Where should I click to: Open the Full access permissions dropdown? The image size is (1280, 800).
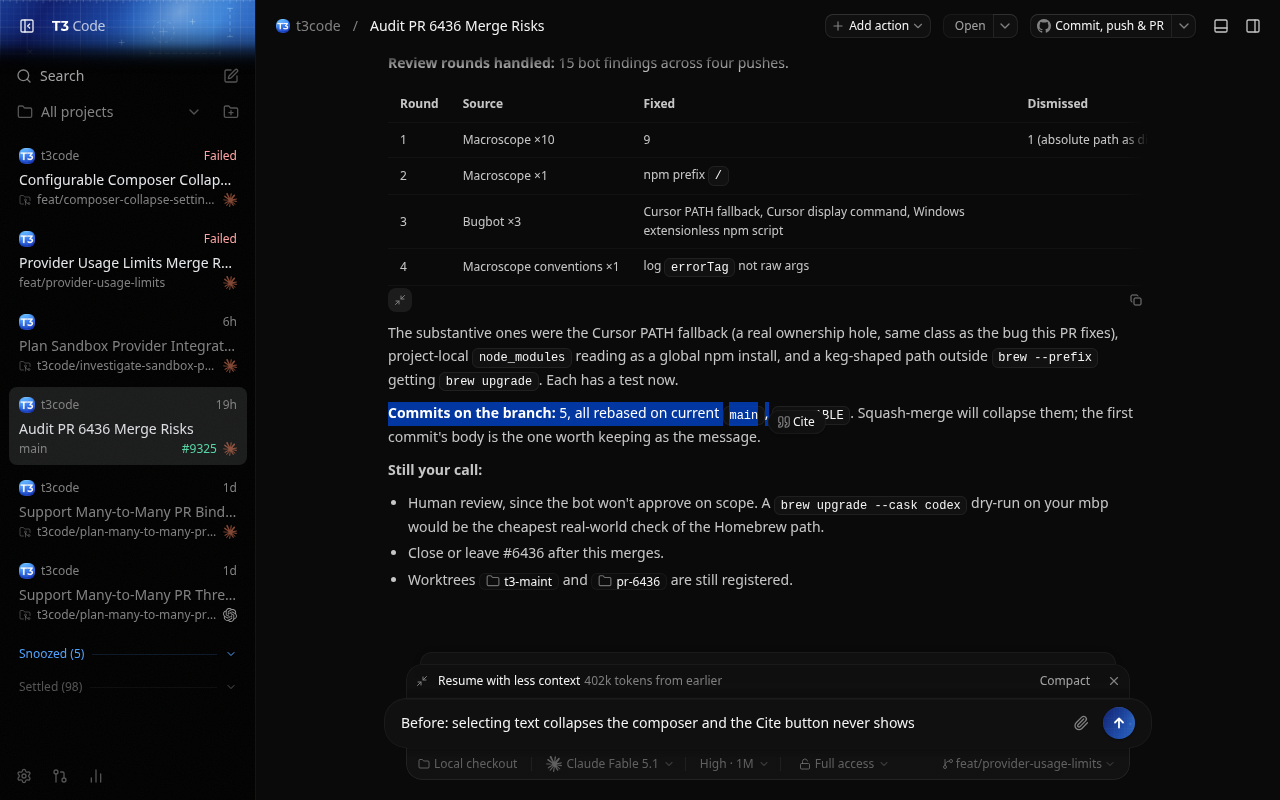(844, 763)
